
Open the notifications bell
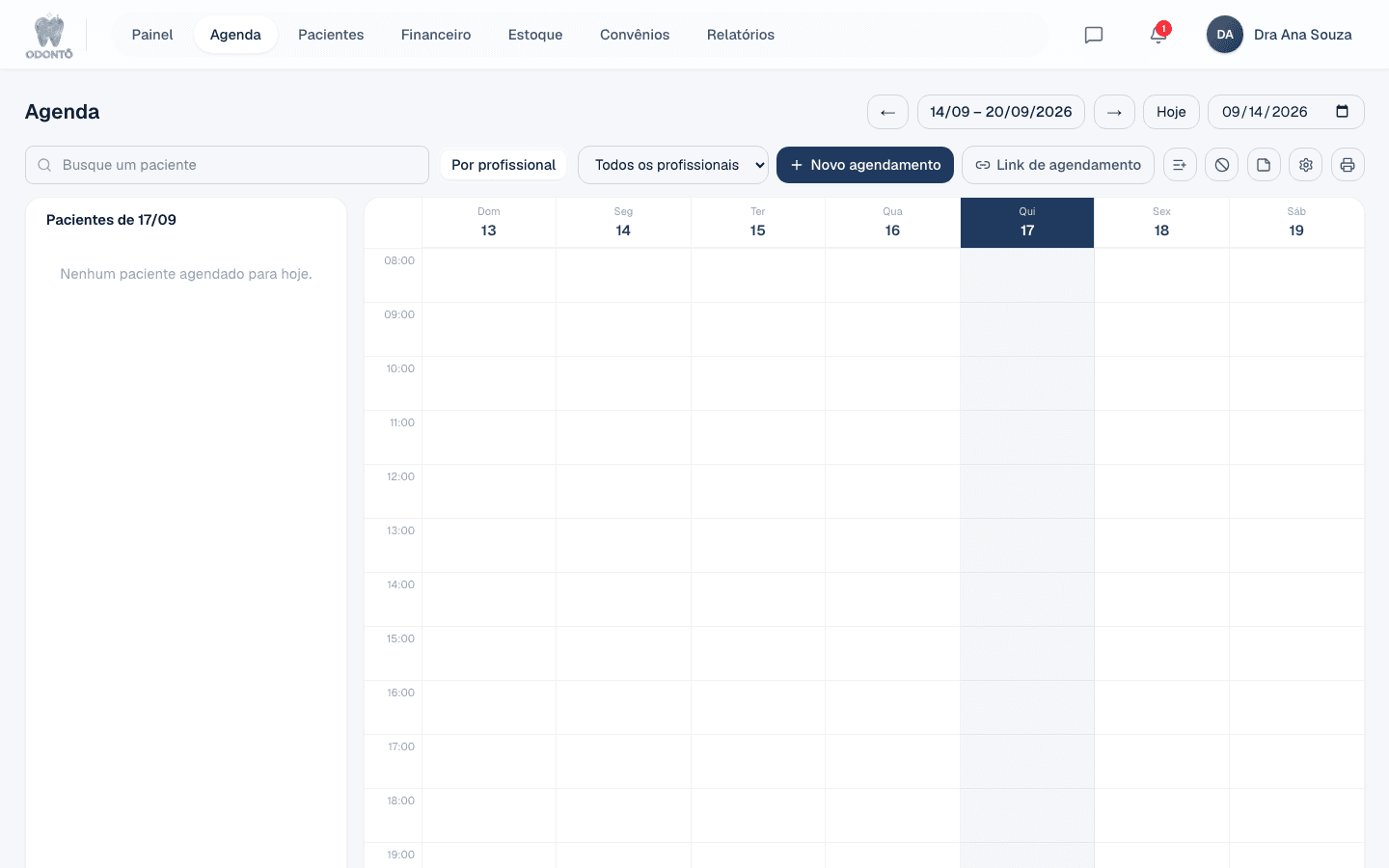pos(1158,35)
